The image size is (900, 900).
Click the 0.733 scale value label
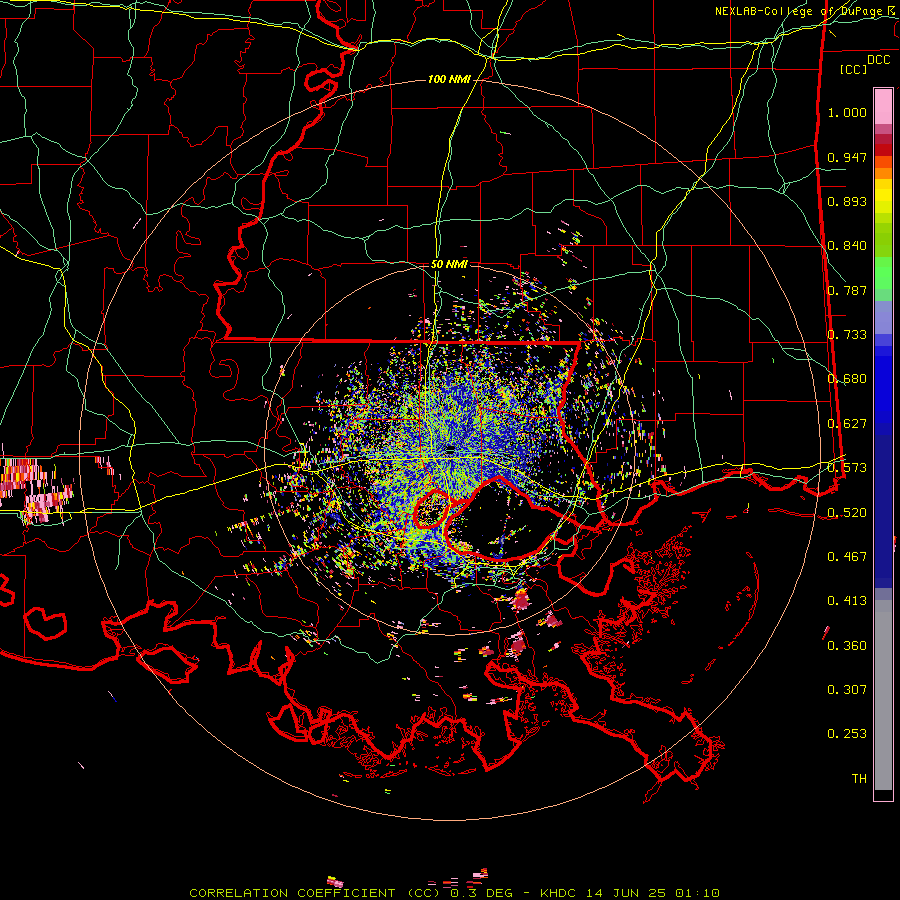pos(847,335)
